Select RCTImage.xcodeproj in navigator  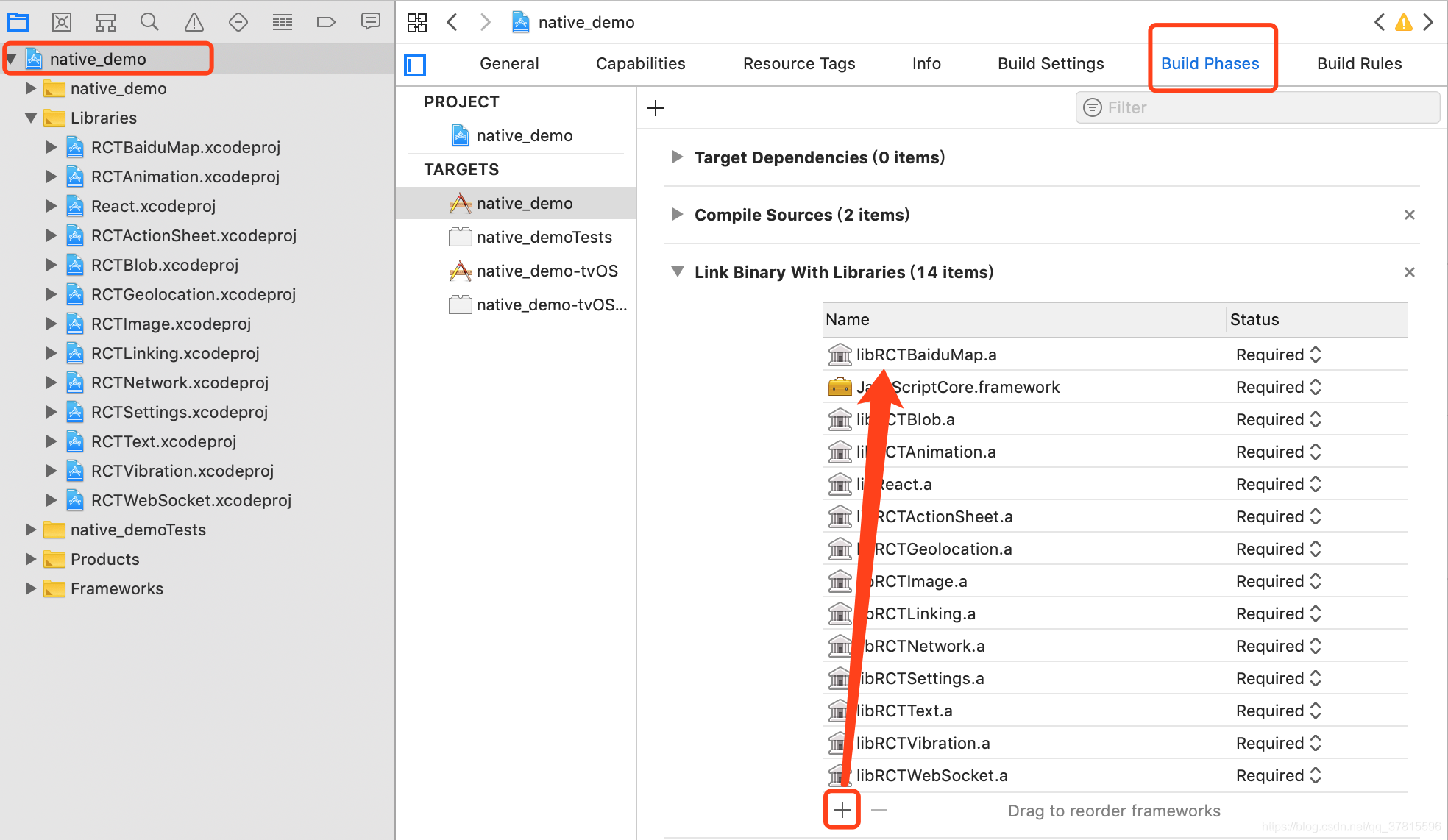pos(171,324)
